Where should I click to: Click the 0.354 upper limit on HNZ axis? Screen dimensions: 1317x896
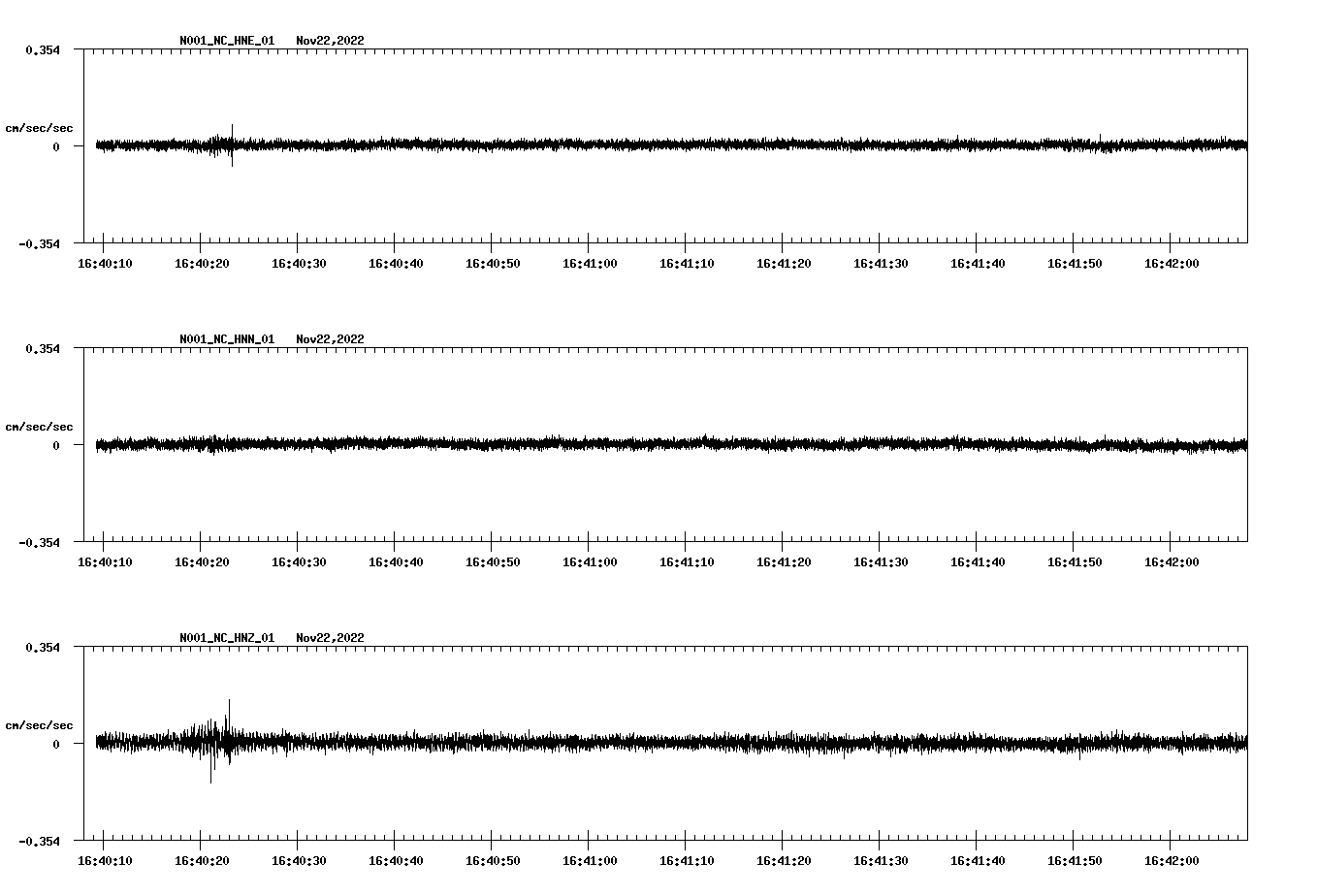[x=42, y=647]
